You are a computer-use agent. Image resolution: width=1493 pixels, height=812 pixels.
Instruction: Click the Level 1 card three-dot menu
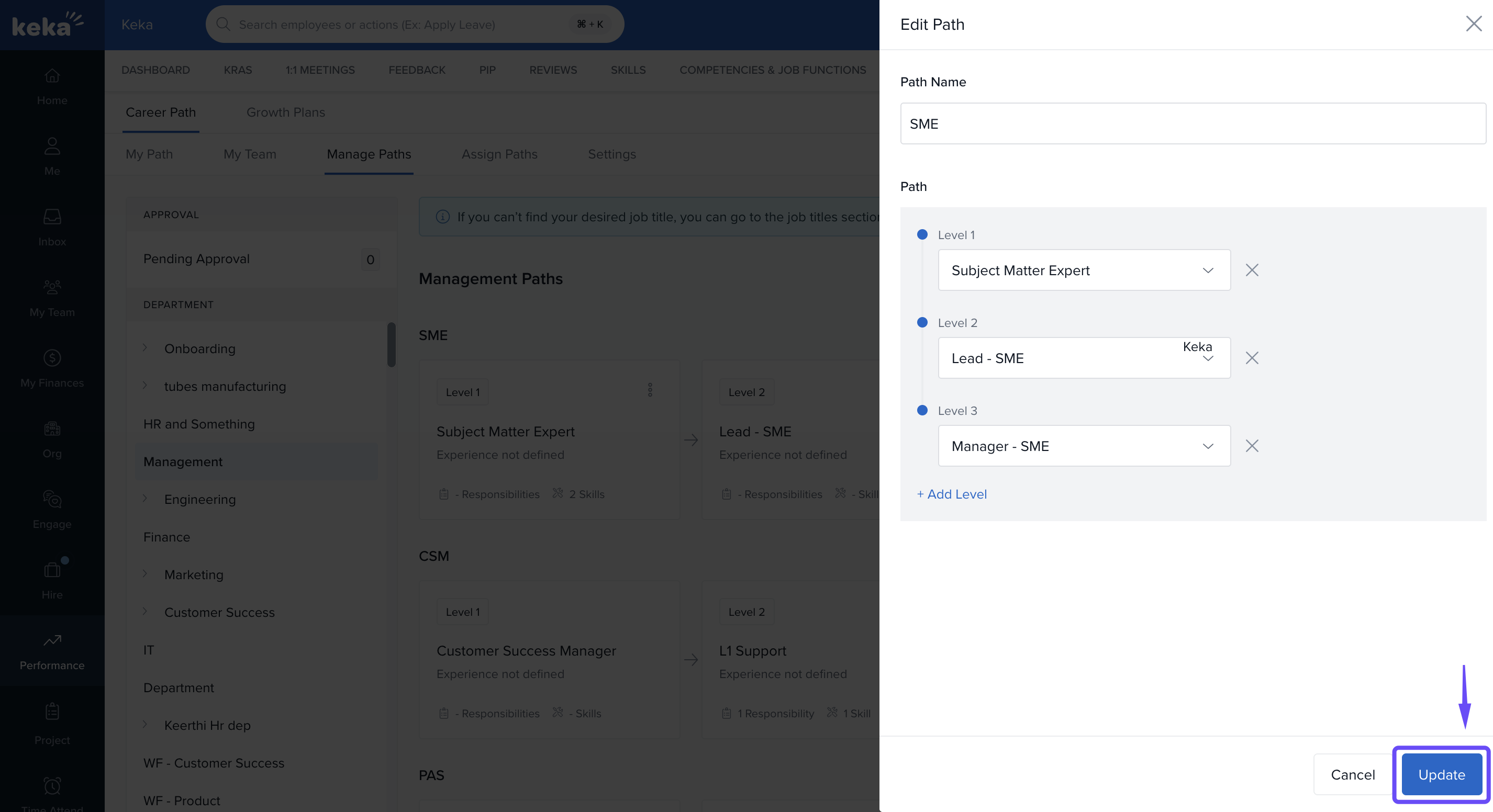pyautogui.click(x=650, y=390)
